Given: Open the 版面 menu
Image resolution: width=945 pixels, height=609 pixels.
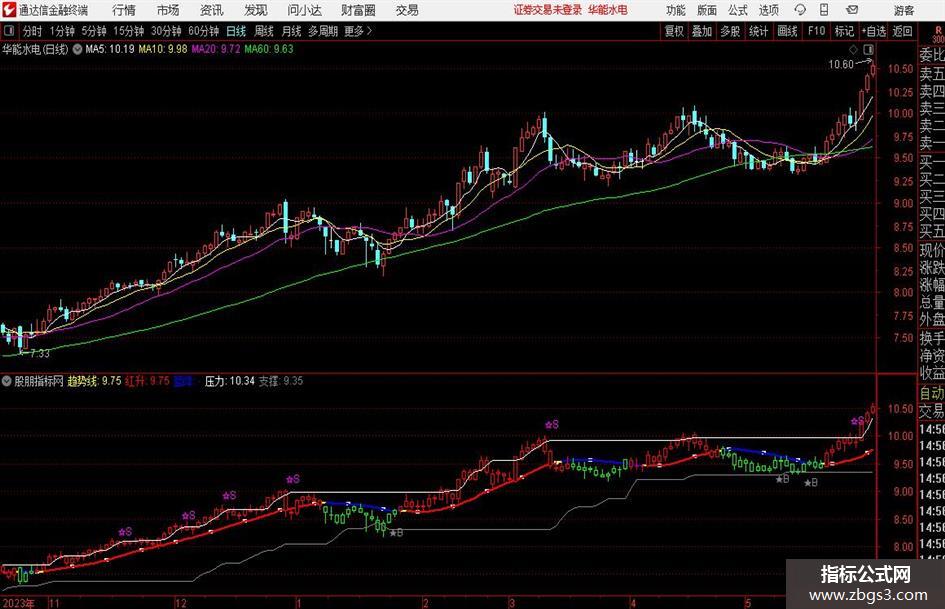Looking at the screenshot, I should pyautogui.click(x=707, y=10).
